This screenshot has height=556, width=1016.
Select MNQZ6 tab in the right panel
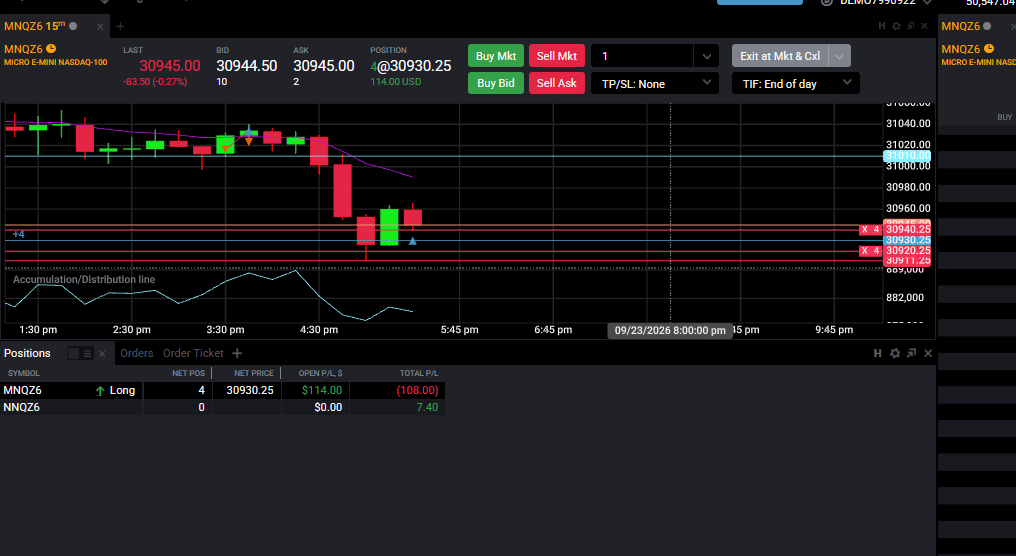tap(961, 26)
